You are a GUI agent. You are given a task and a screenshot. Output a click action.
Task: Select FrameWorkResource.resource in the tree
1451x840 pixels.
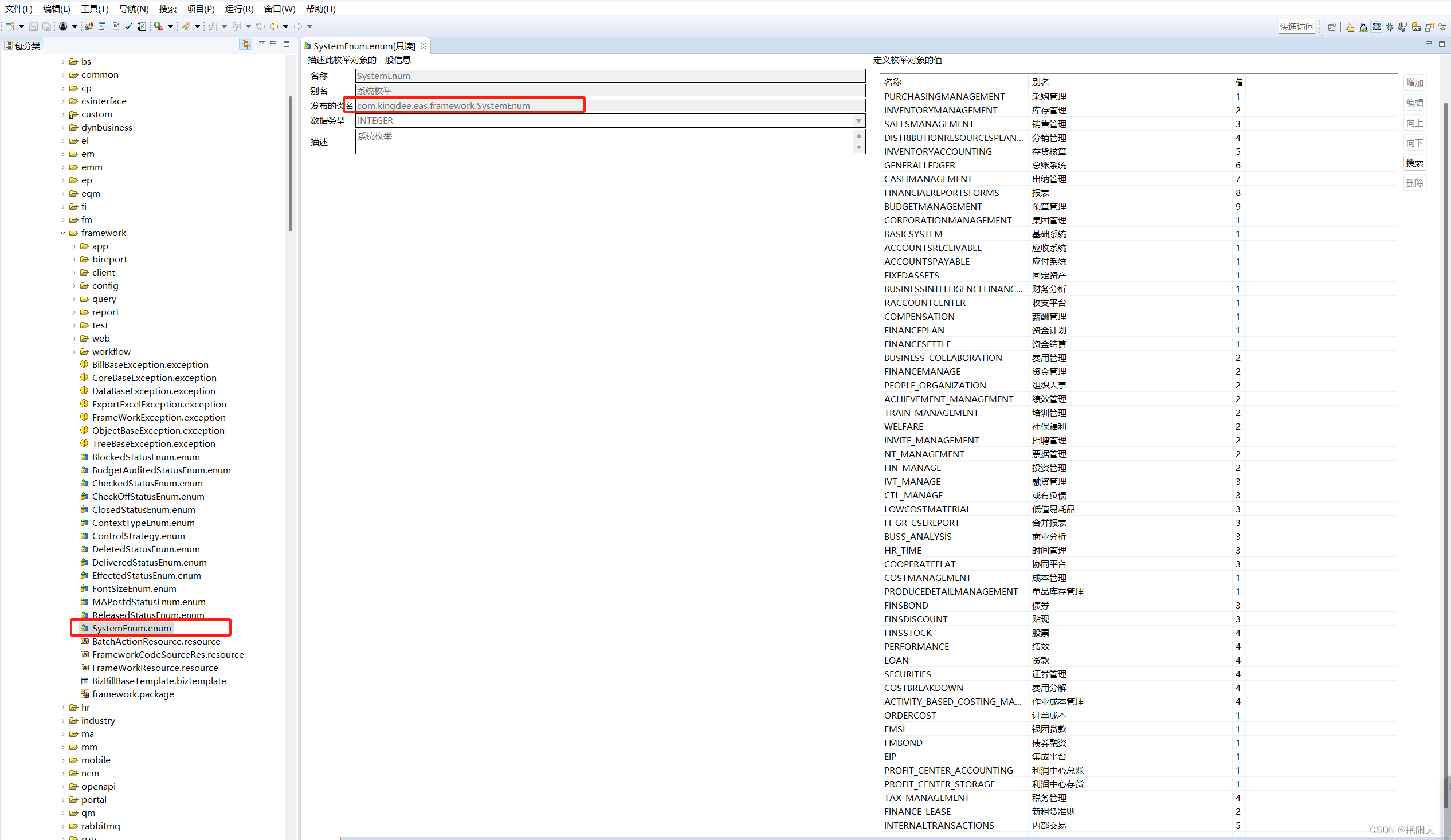(155, 668)
